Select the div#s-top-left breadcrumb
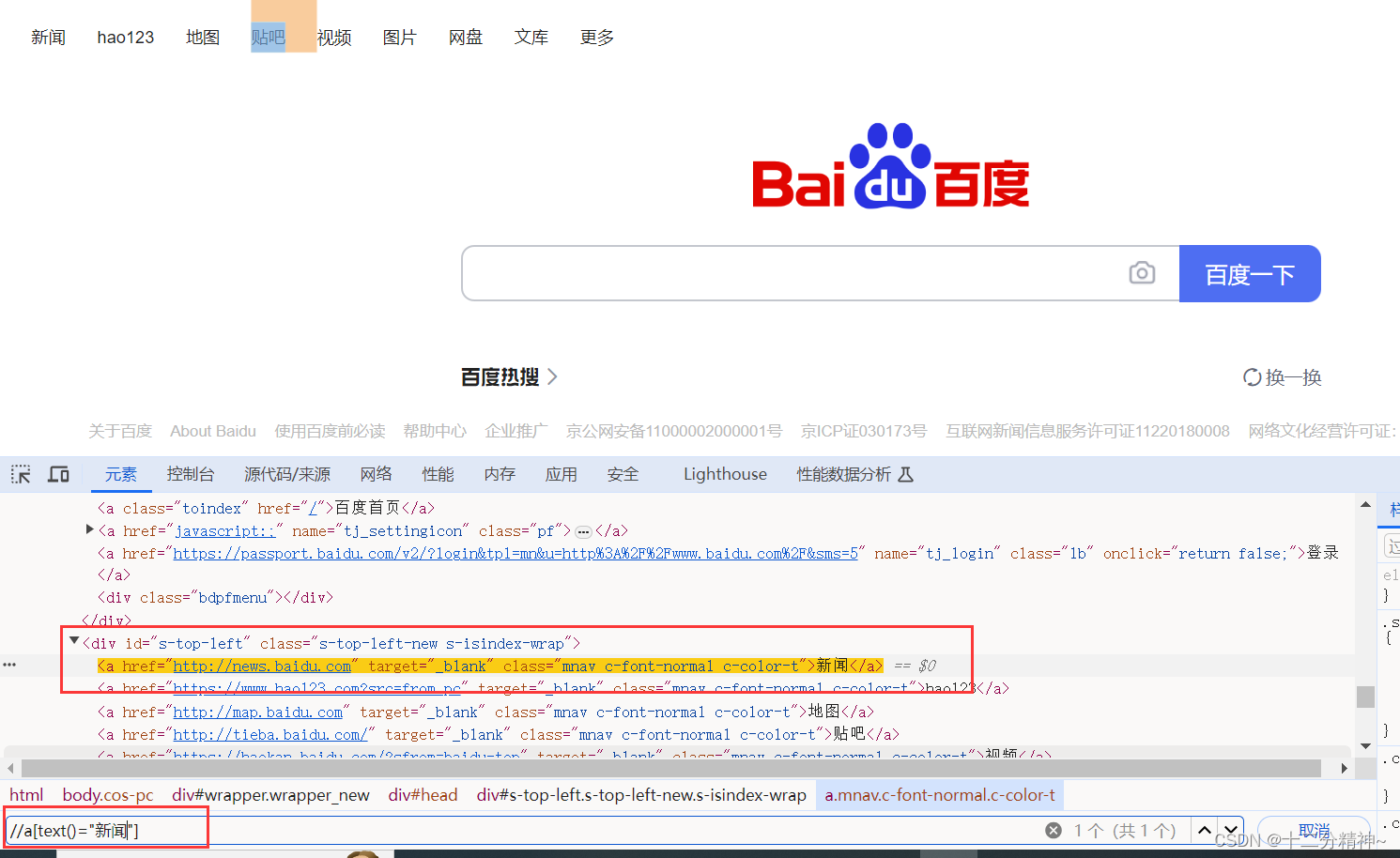This screenshot has width=1400, height=858. click(x=641, y=795)
